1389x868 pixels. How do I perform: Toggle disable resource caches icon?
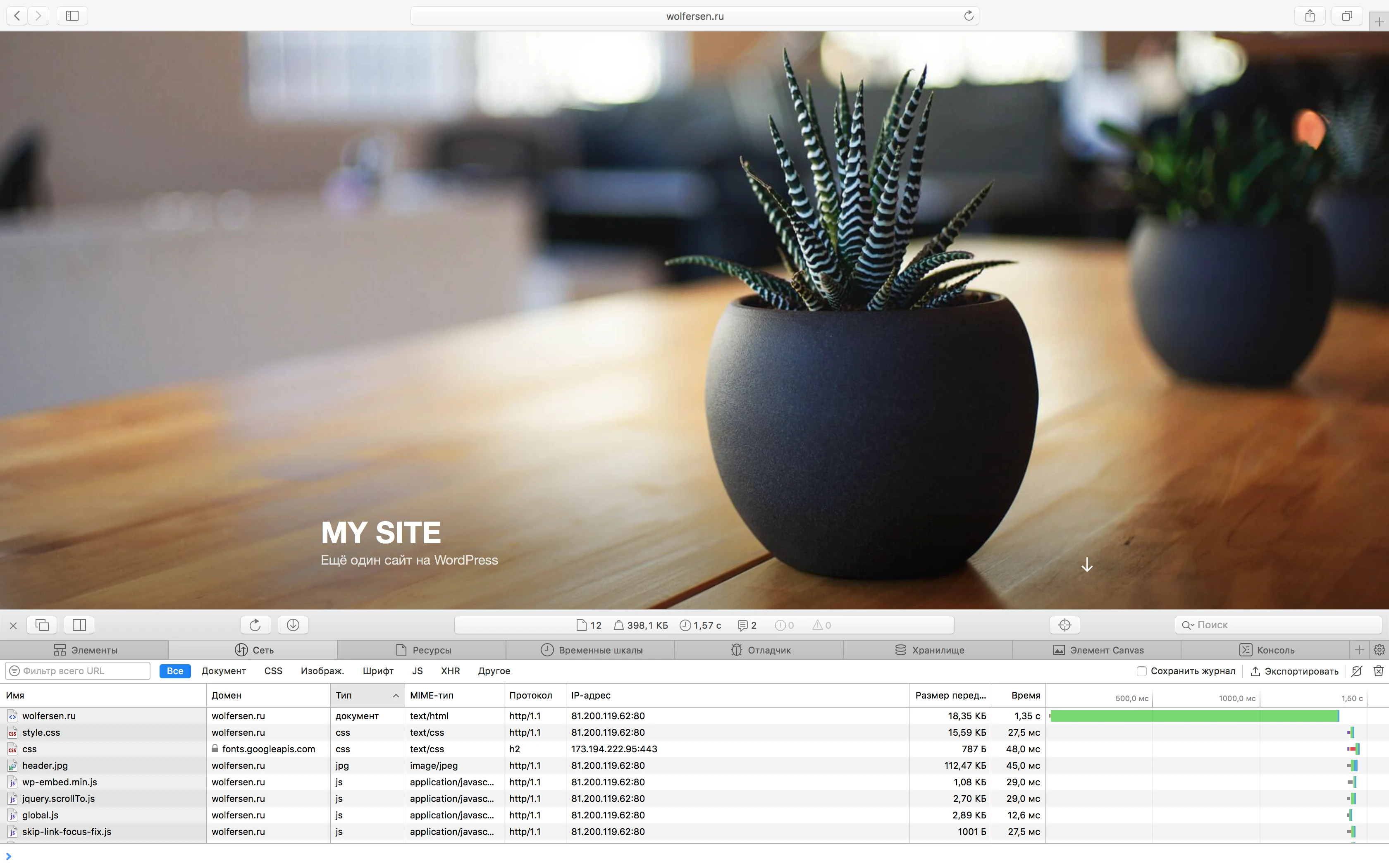pos(1356,671)
